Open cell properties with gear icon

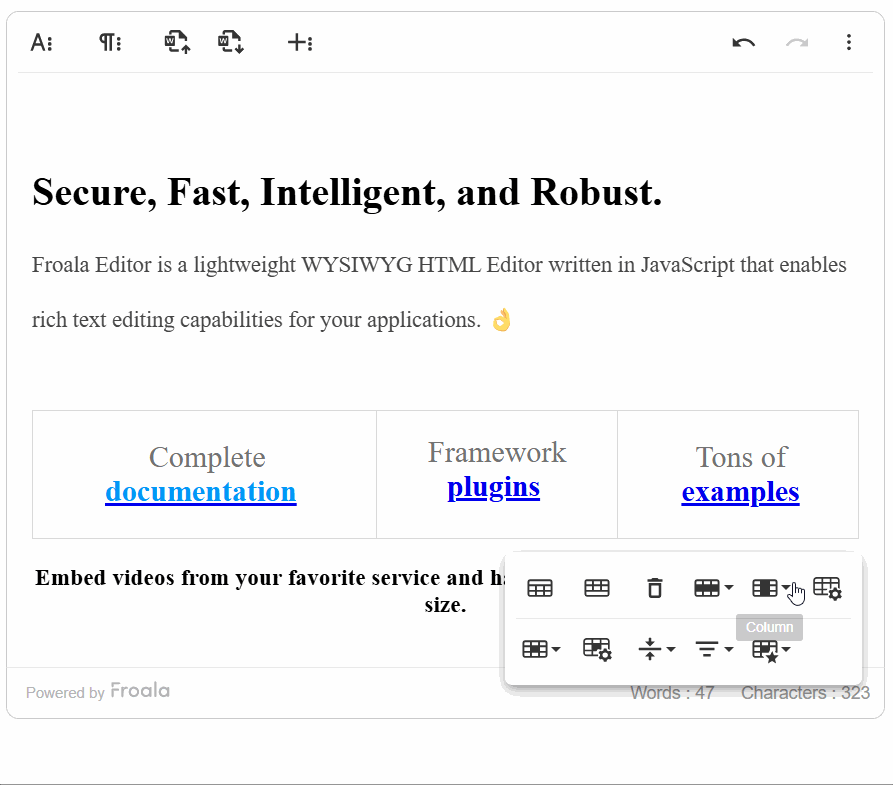(597, 649)
